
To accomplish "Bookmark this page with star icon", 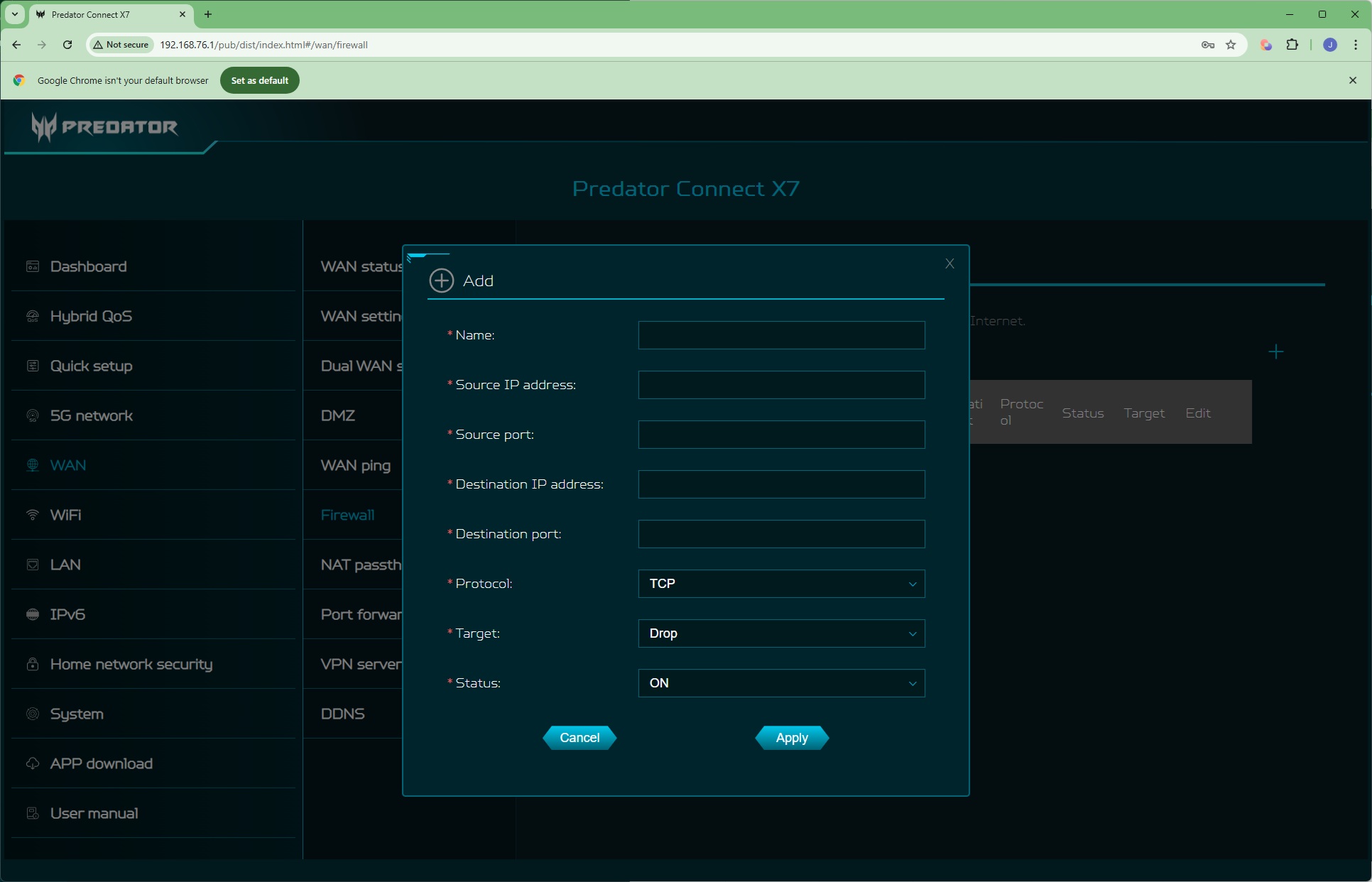I will click(1231, 45).
